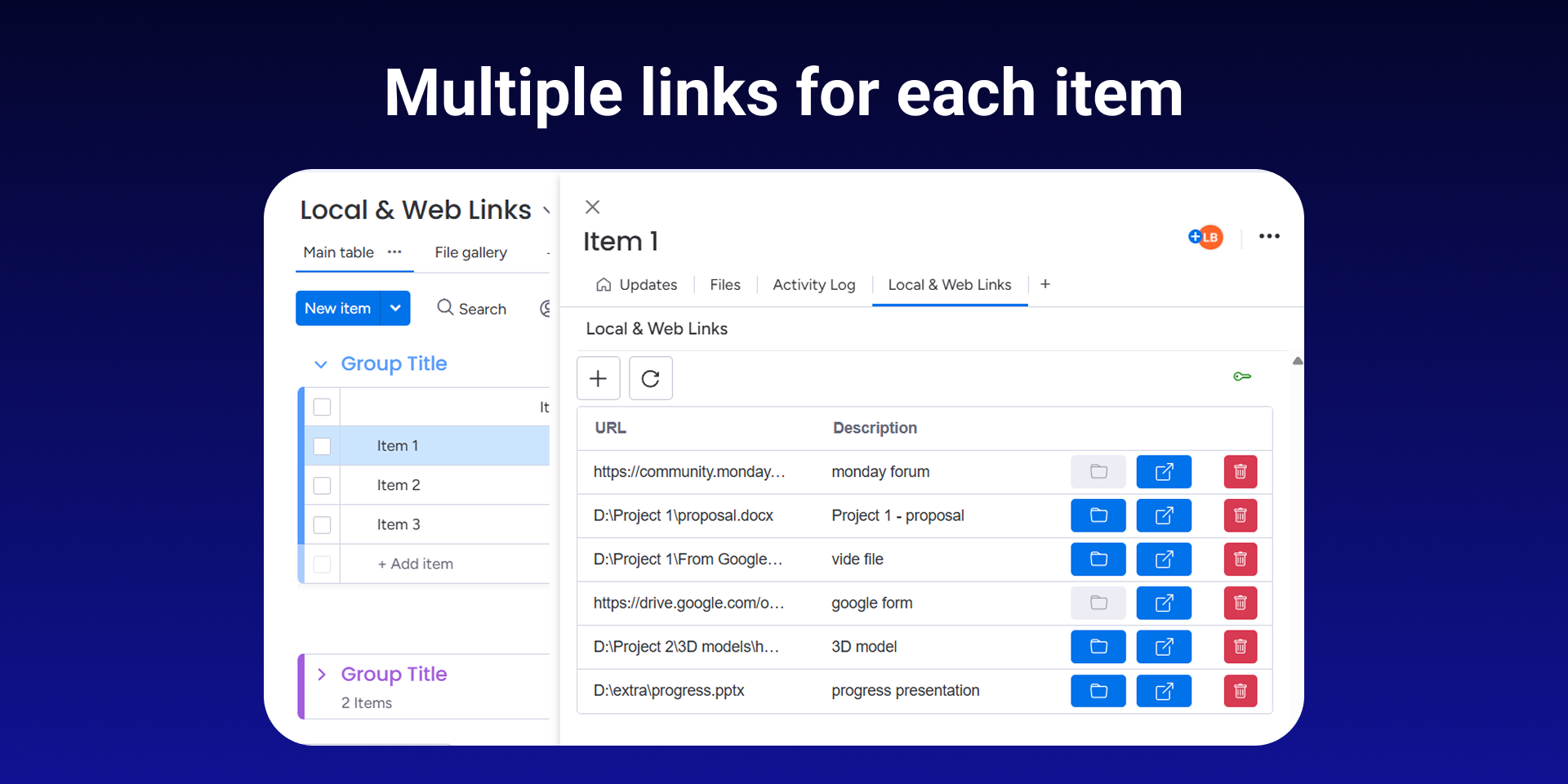Click the green key icon
The image size is (1568, 784).
1241,376
